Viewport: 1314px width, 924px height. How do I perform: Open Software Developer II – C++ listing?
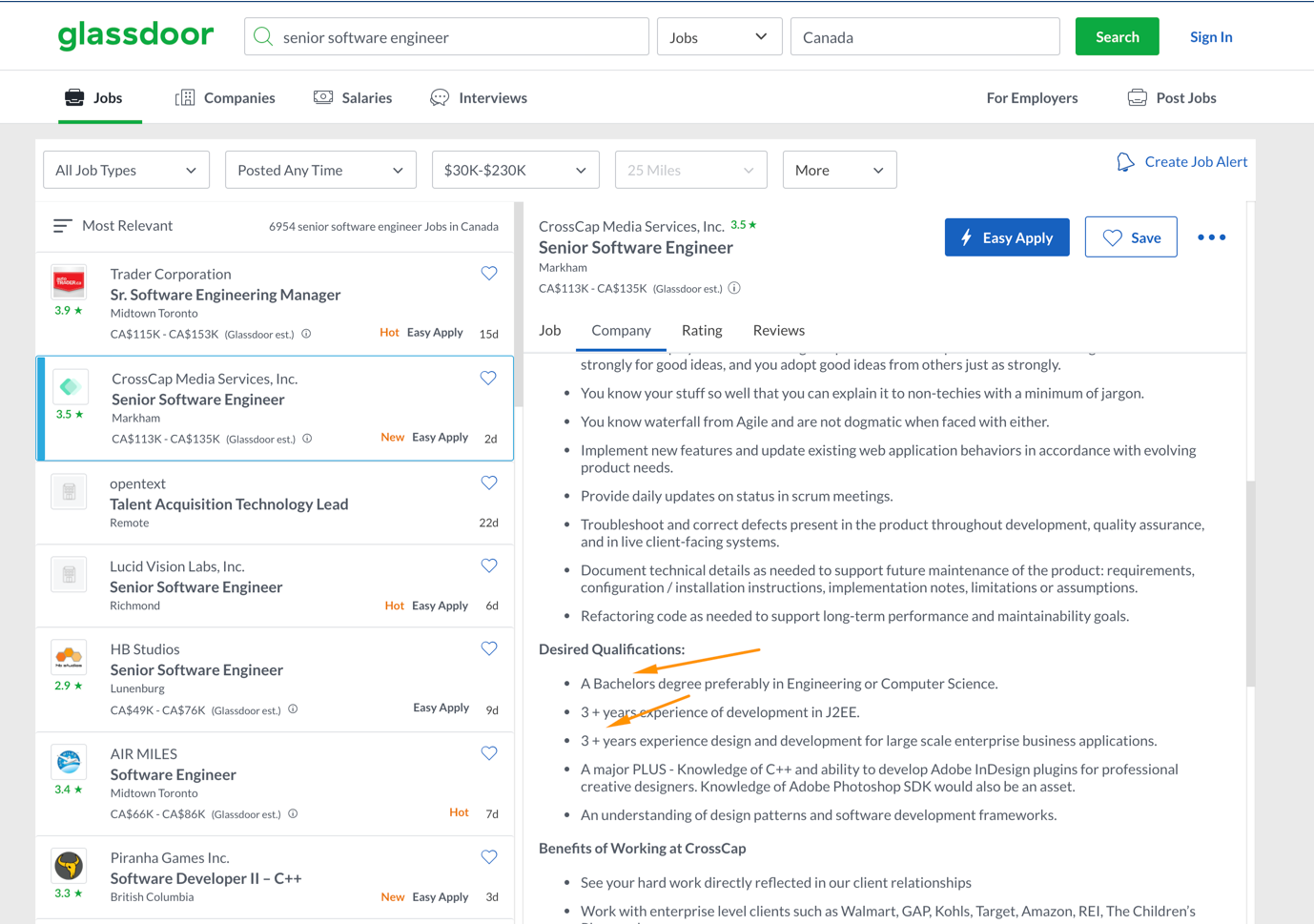(206, 878)
